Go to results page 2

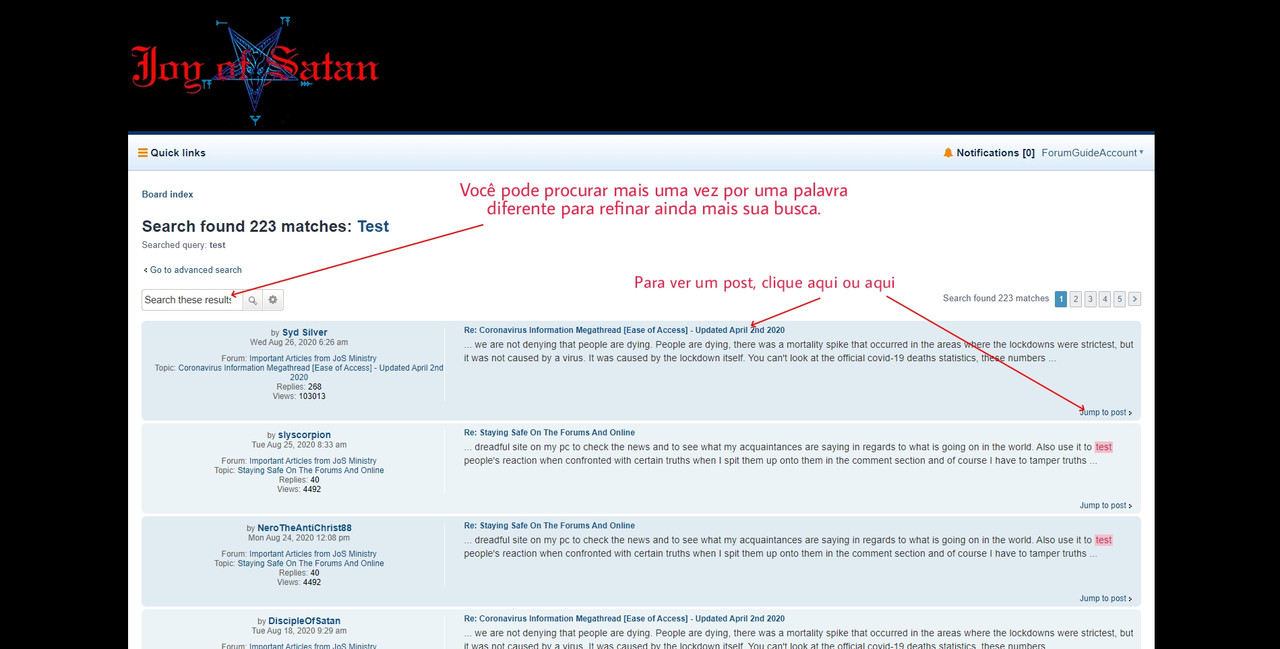pyautogui.click(x=1076, y=299)
